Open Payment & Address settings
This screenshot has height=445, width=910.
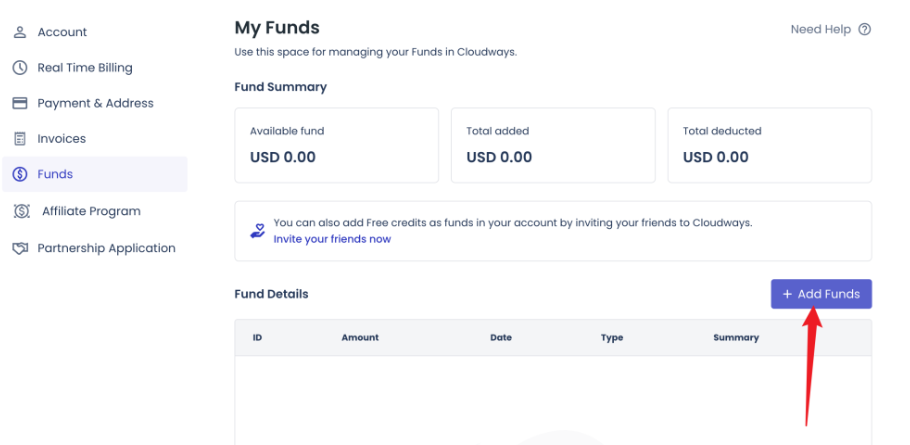95,103
